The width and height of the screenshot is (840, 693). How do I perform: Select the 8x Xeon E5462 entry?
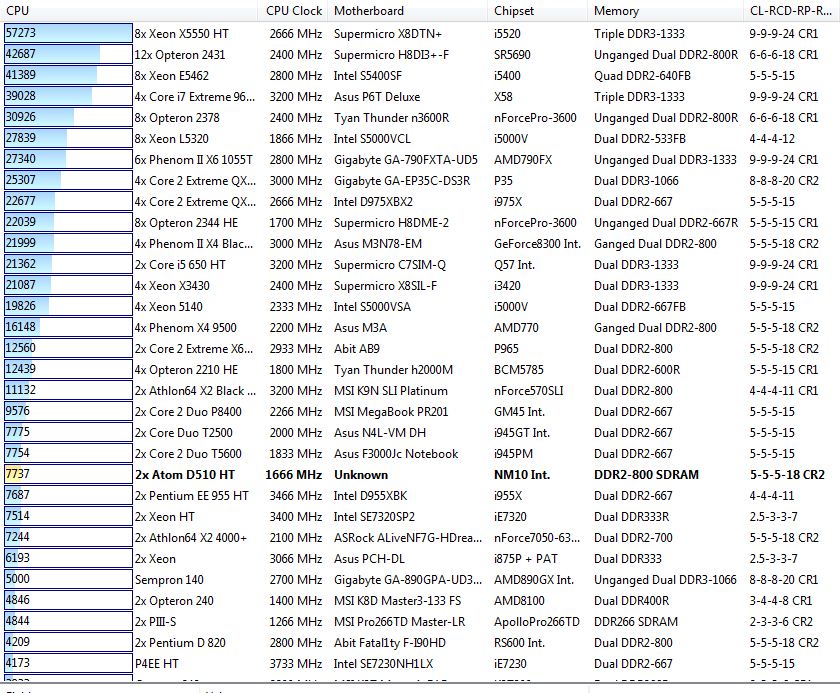point(172,76)
